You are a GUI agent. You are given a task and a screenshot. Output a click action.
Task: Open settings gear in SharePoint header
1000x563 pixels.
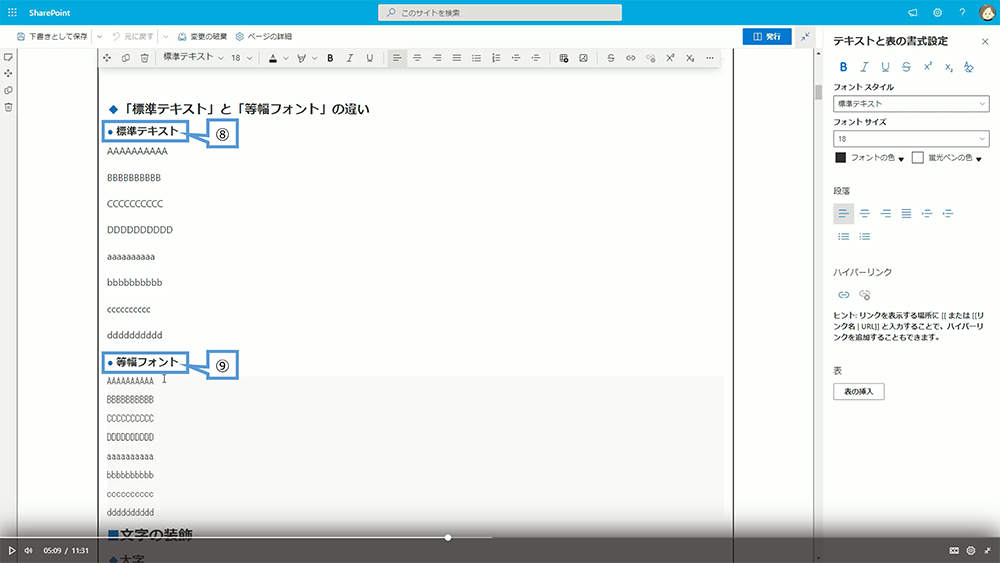(937, 12)
